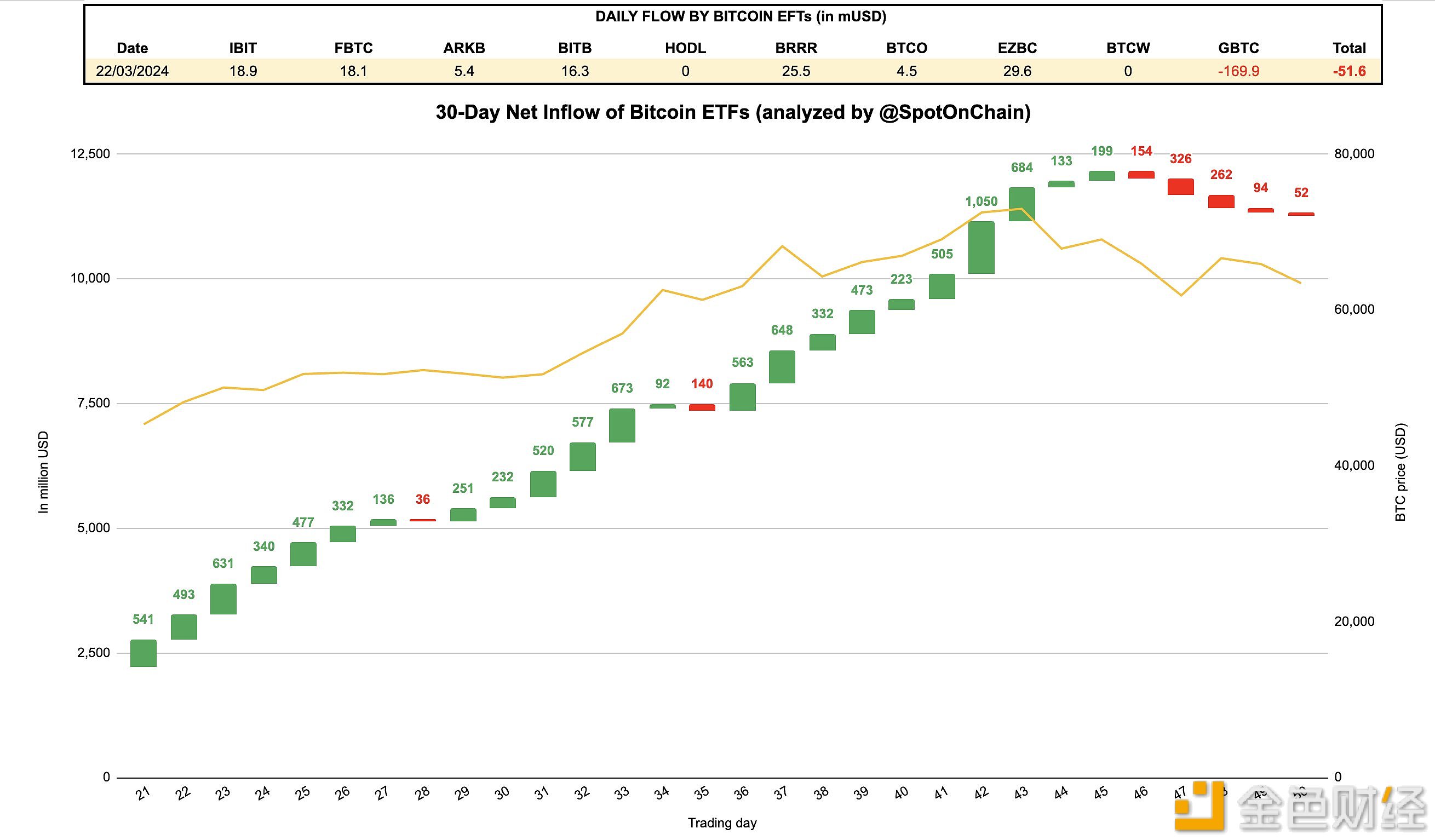The height and width of the screenshot is (840, 1435).
Task: Click the red data label 52
Action: pyautogui.click(x=1301, y=193)
